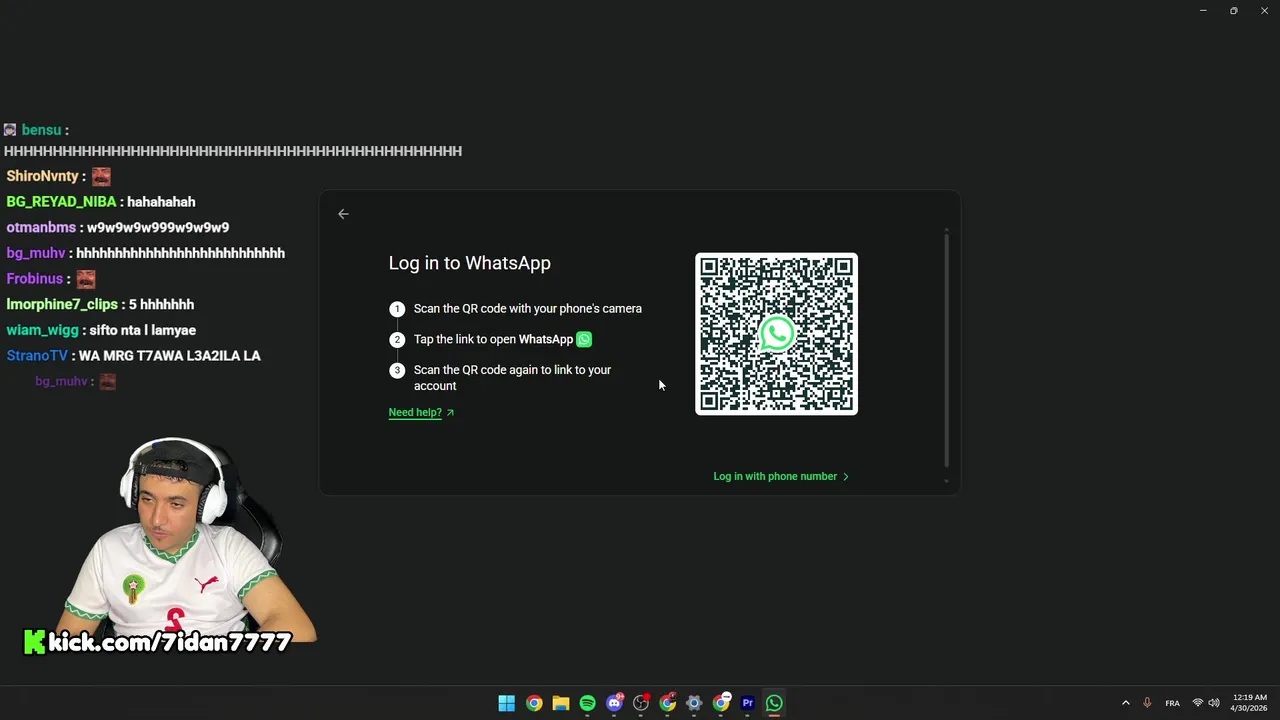This screenshot has width=1280, height=720.
Task: Go back using the arrow in WhatsApp login
Action: point(343,214)
